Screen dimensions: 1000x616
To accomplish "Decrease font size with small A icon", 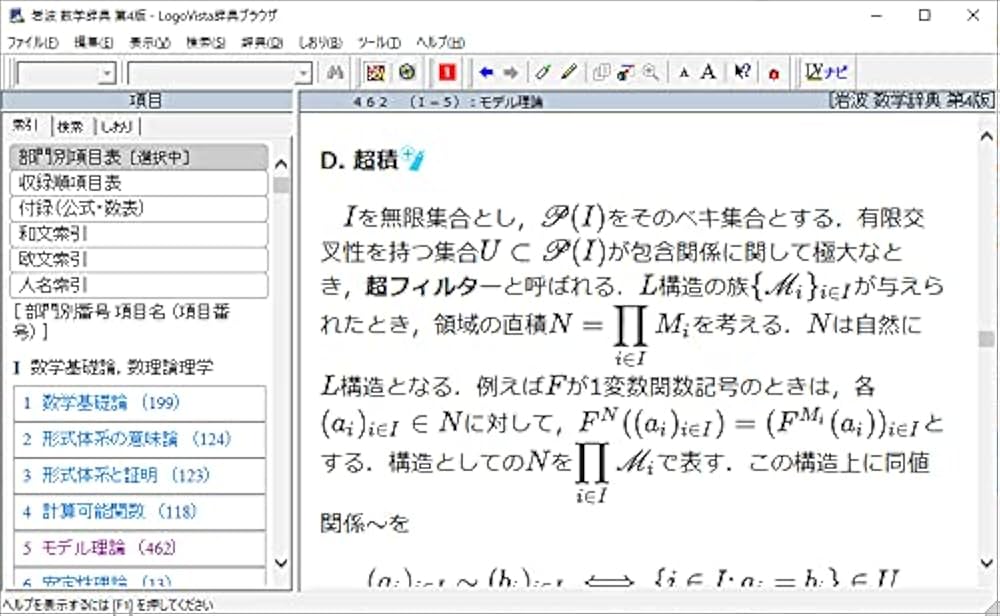I will (686, 72).
